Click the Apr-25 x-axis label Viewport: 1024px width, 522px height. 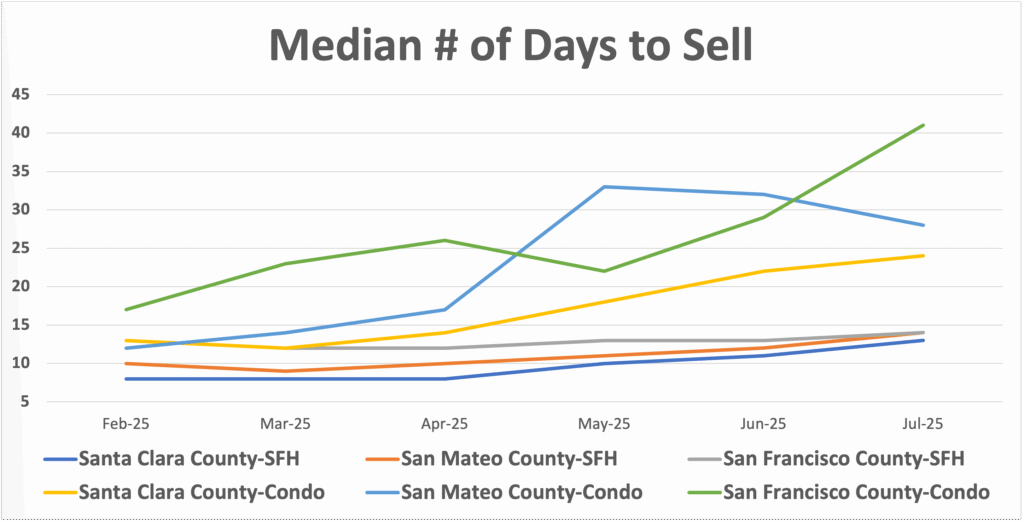coord(445,424)
